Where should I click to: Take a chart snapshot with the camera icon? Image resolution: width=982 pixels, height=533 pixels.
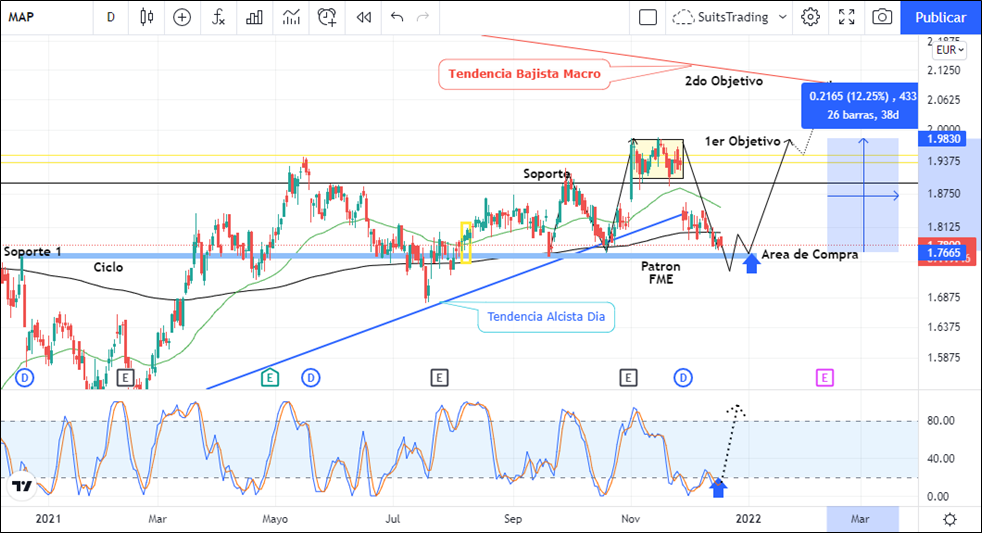pos(882,17)
